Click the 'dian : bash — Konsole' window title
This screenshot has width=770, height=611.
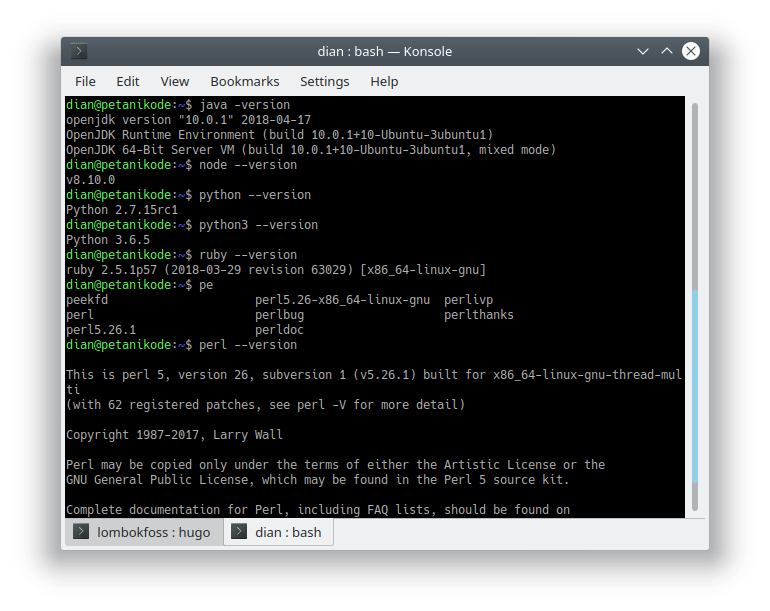coord(385,51)
